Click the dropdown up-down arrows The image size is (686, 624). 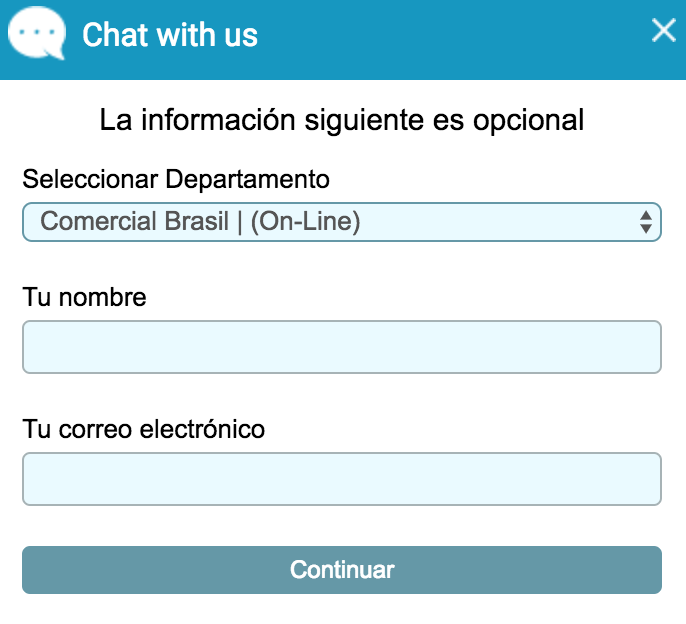(646, 222)
